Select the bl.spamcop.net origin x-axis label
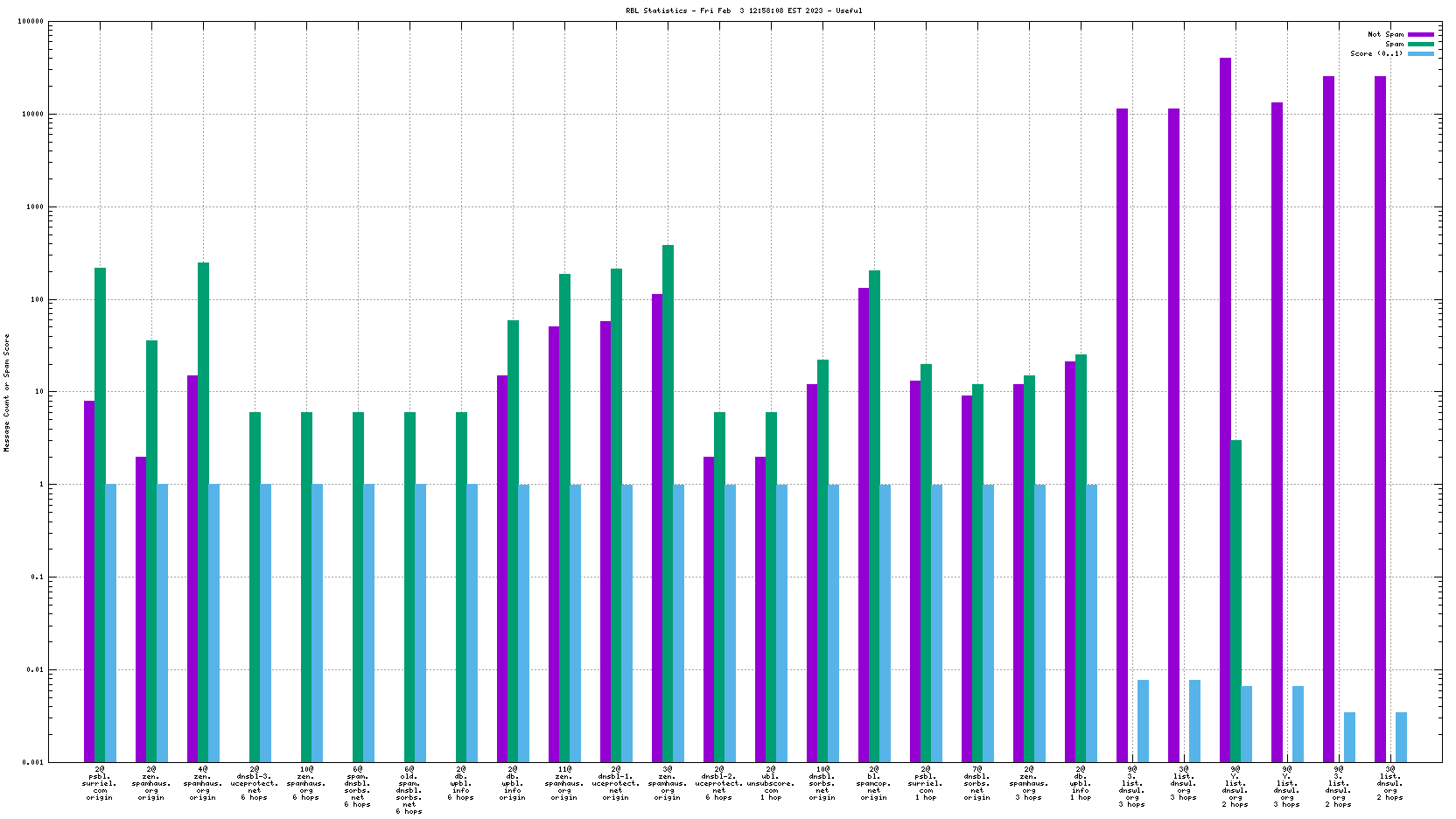Image resolution: width=1456 pixels, height=819 pixels. (x=874, y=783)
